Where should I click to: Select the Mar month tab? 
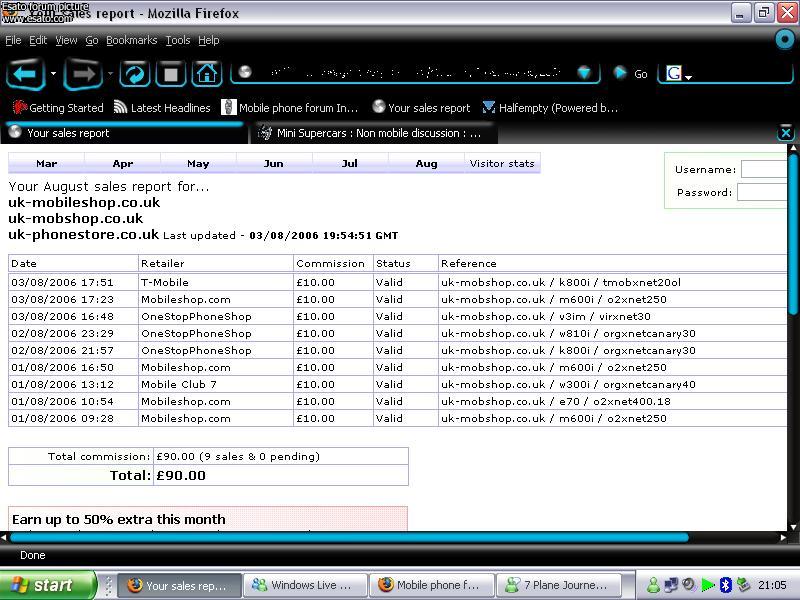tap(46, 163)
